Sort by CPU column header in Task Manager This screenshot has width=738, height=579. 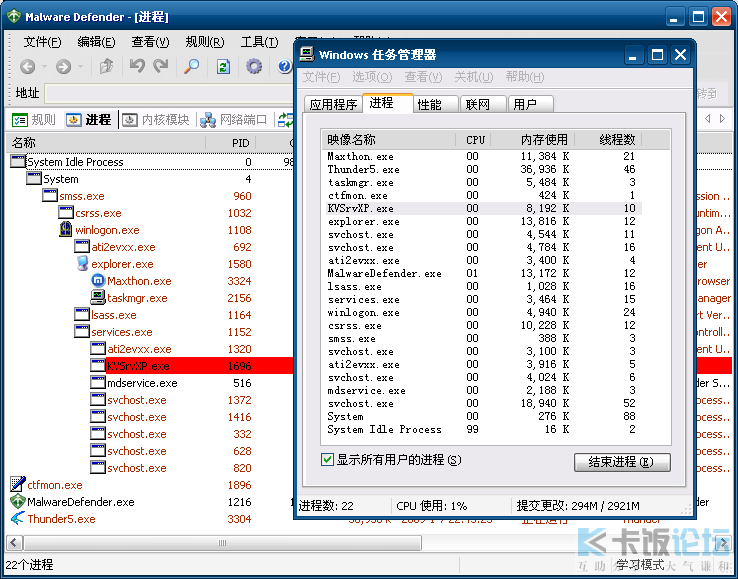point(473,139)
